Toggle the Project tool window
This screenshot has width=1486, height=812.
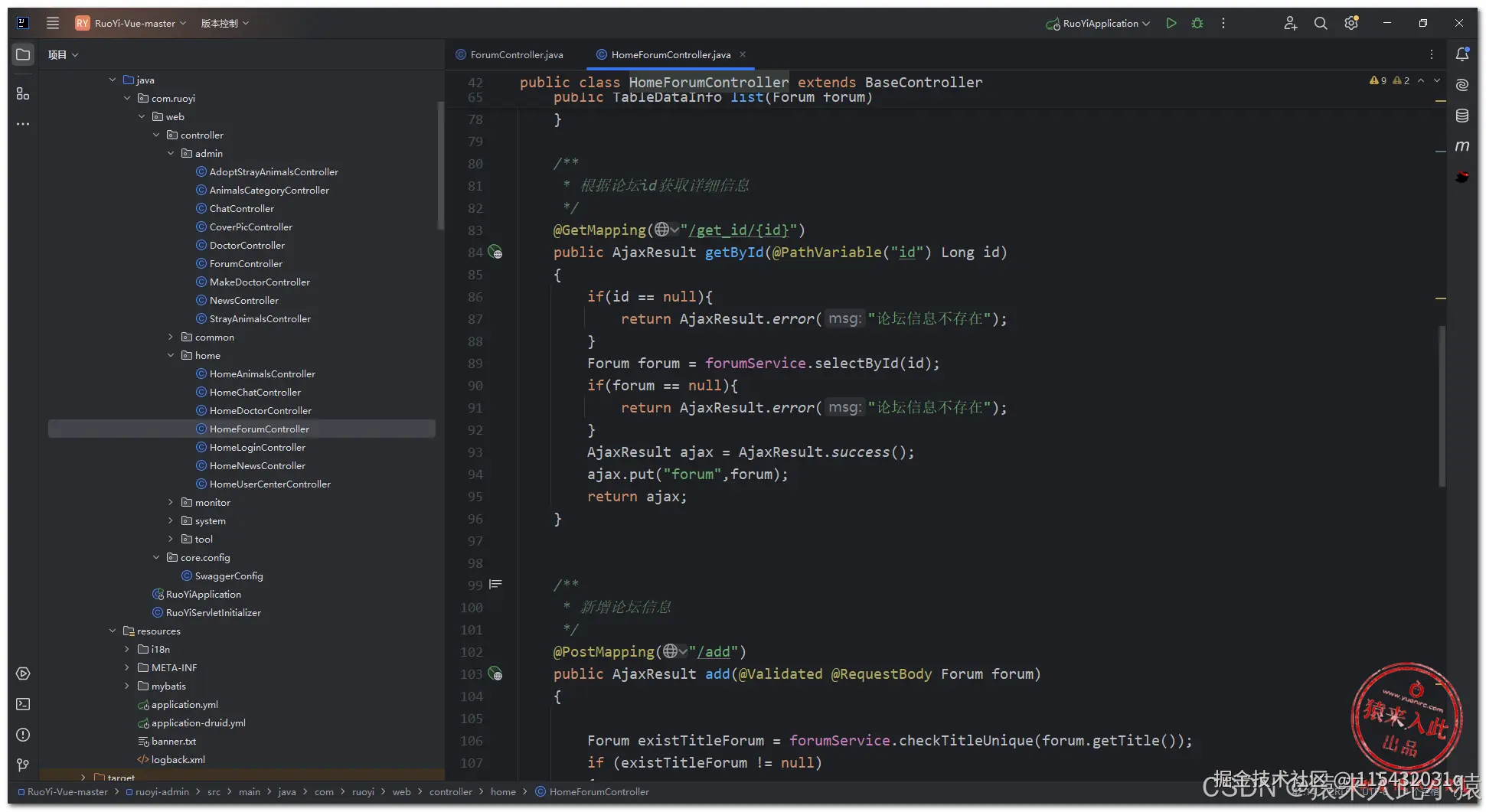pyautogui.click(x=23, y=54)
